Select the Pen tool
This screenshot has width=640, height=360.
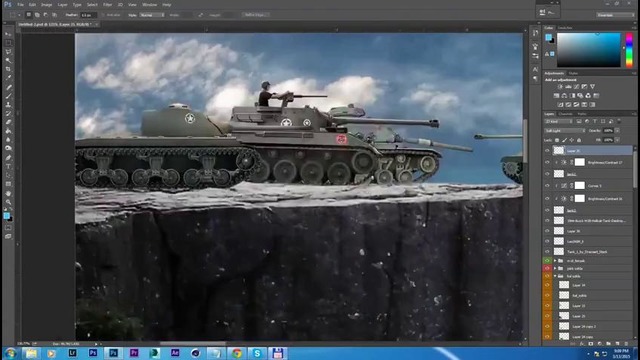(8, 158)
